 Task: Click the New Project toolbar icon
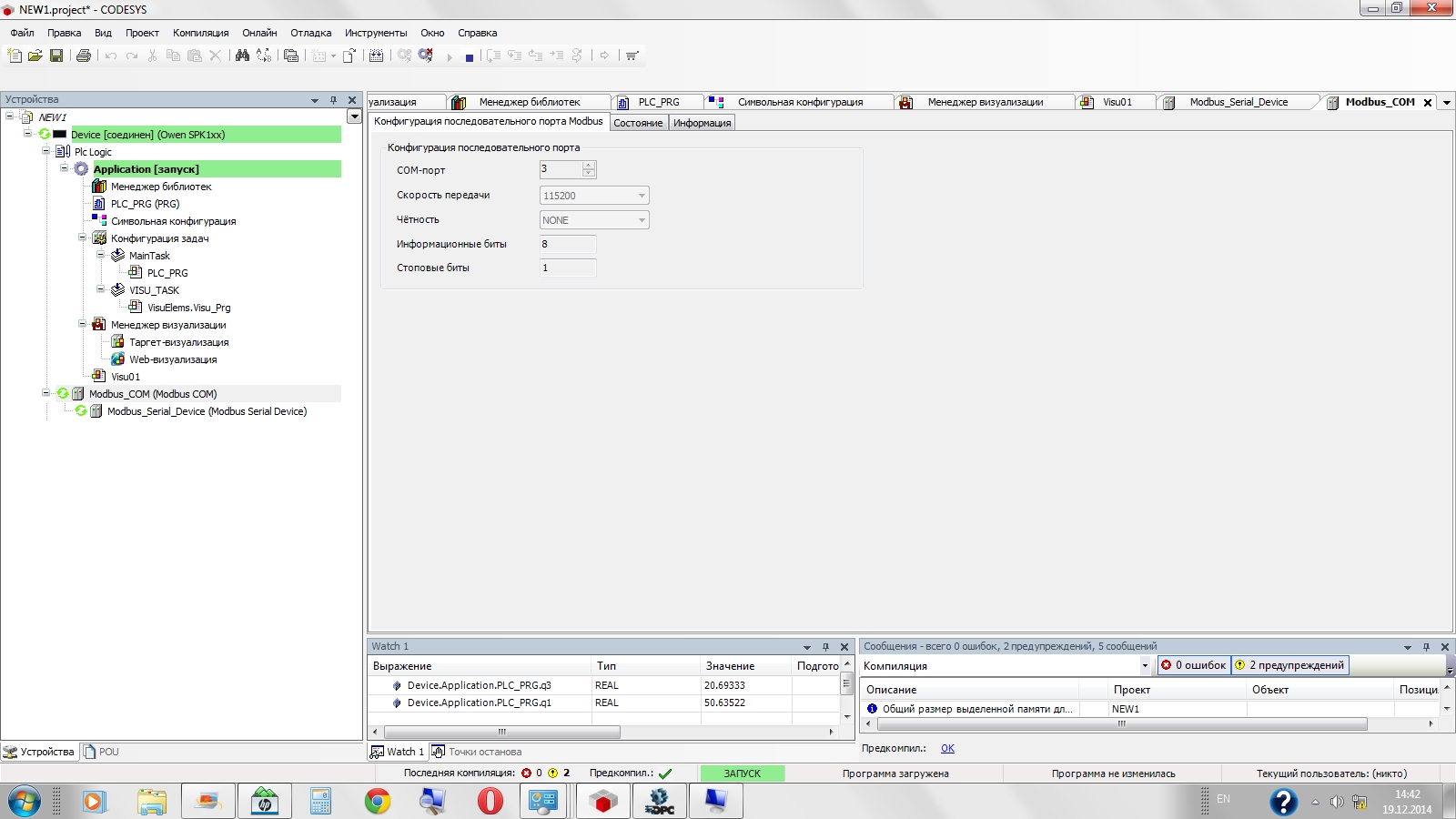[x=15, y=56]
